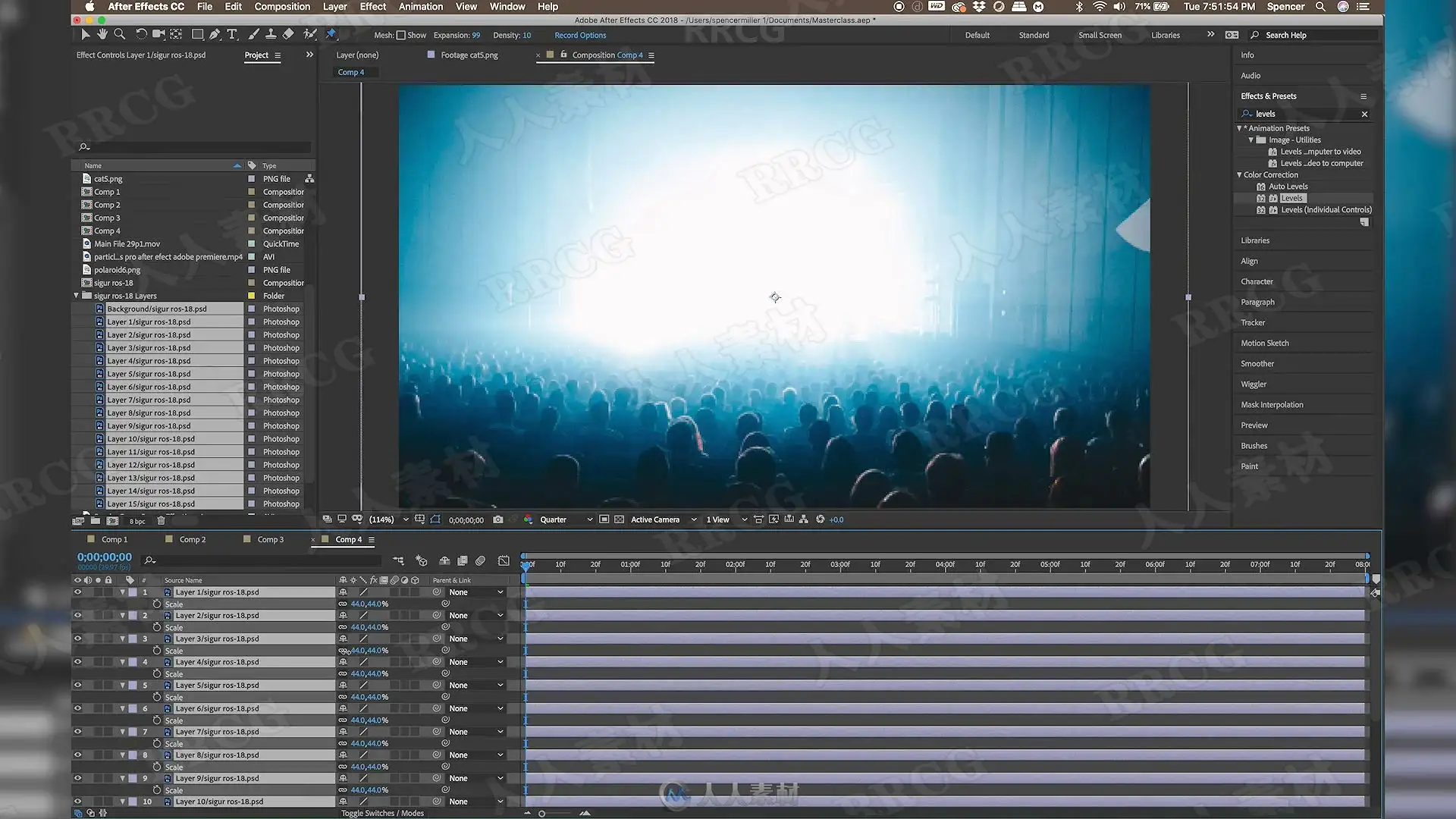Select the Hand tool
Viewport: 1456px width, 819px height.
pyautogui.click(x=102, y=34)
